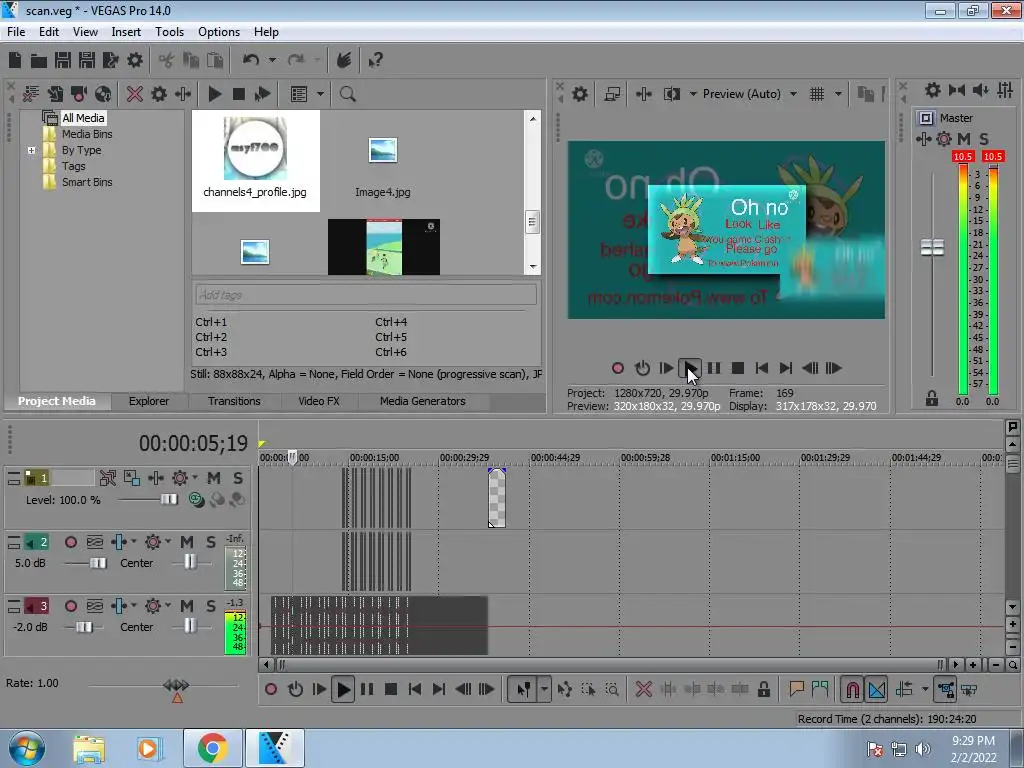
Task: Open a project with the folder icon
Action: pyautogui.click(x=39, y=61)
